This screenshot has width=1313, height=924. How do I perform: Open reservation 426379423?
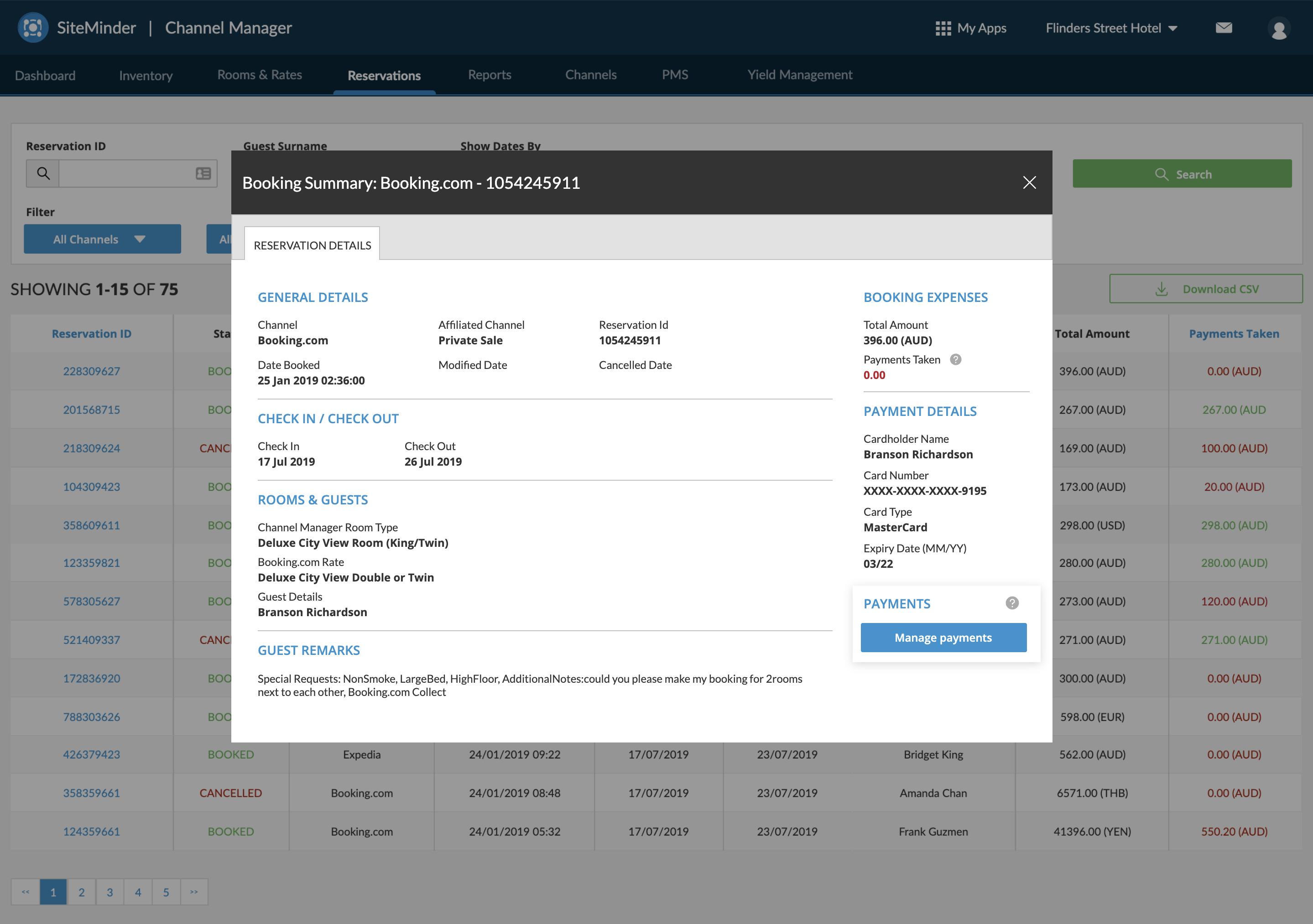[92, 755]
